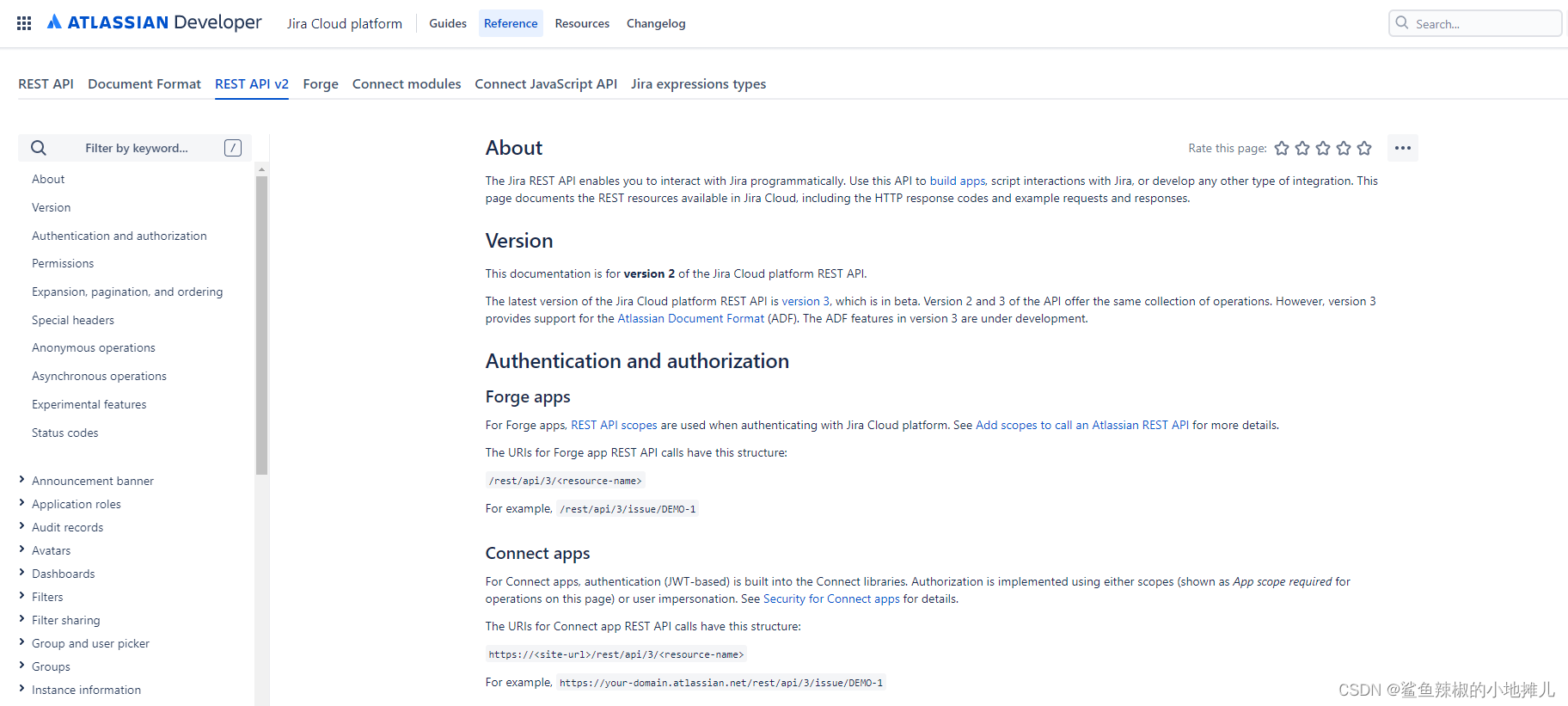The width and height of the screenshot is (1568, 706).
Task: Expand the Filters section
Action: click(21, 596)
